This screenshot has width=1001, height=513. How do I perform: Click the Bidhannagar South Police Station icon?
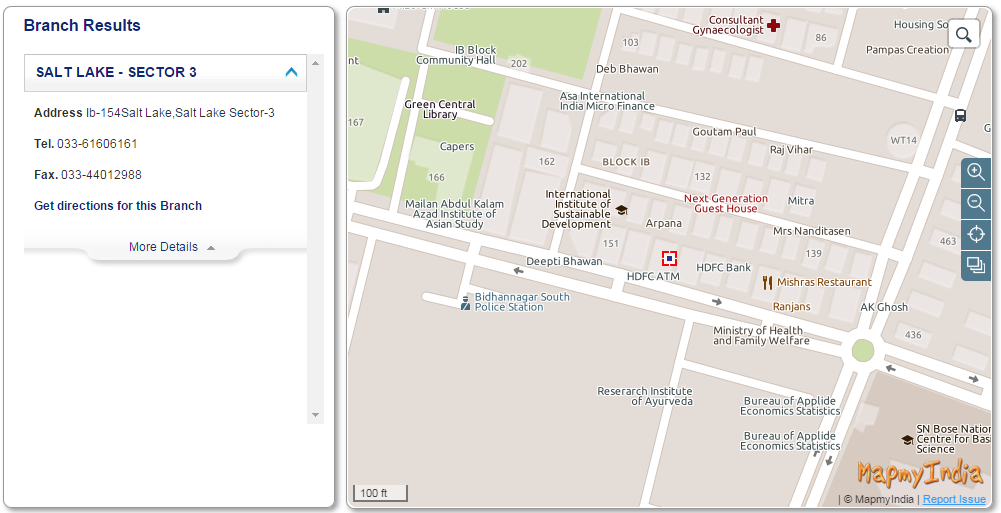pos(466,302)
